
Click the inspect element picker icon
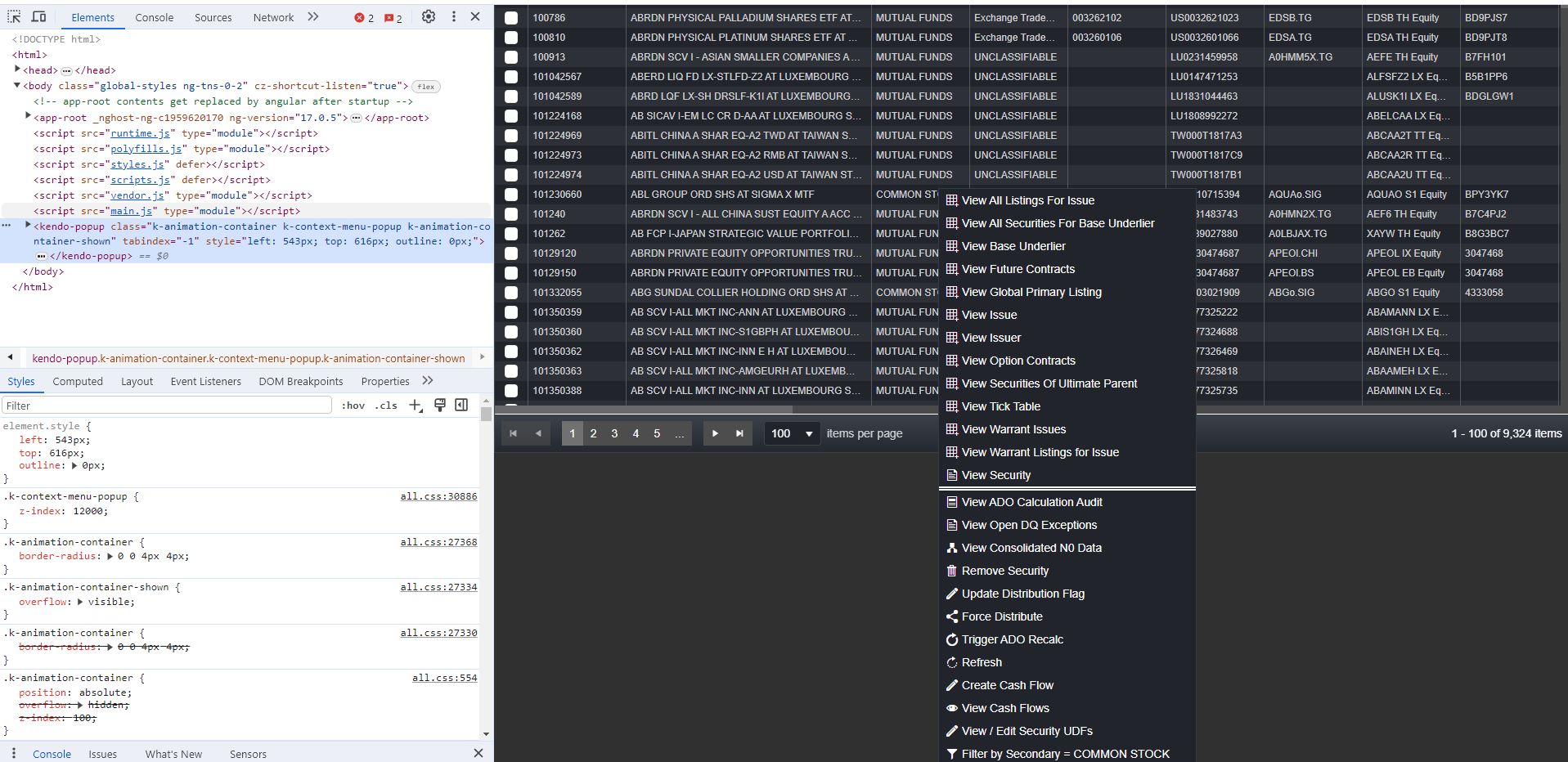[x=14, y=16]
